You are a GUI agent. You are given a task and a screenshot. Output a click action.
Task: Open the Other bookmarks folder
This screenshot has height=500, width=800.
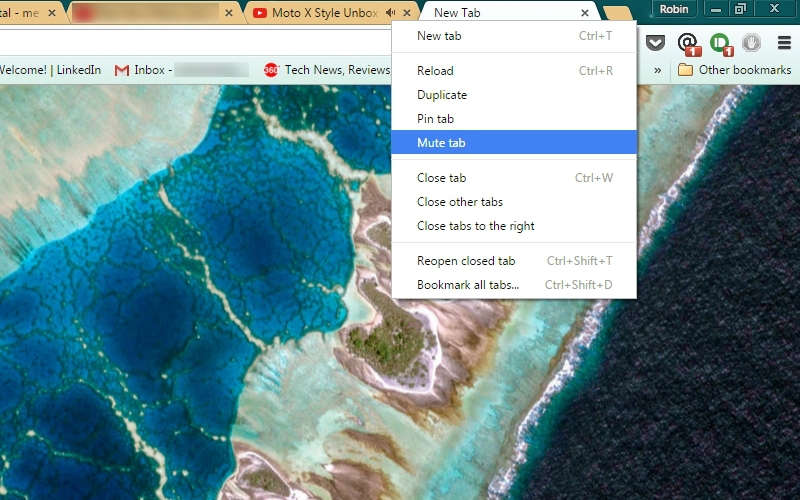(x=733, y=70)
